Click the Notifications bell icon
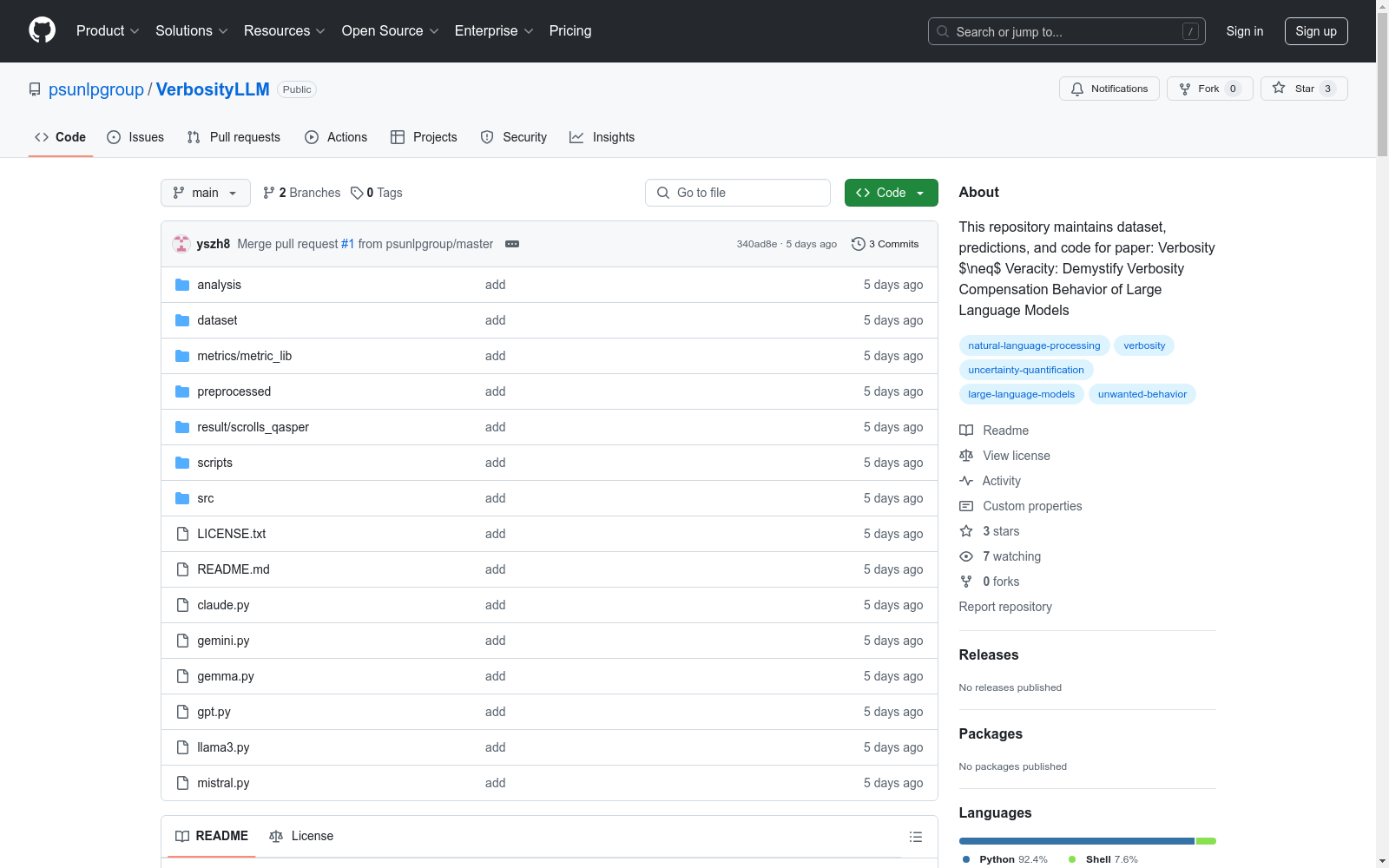Screen dimensions: 1389x868 (x=1077, y=89)
